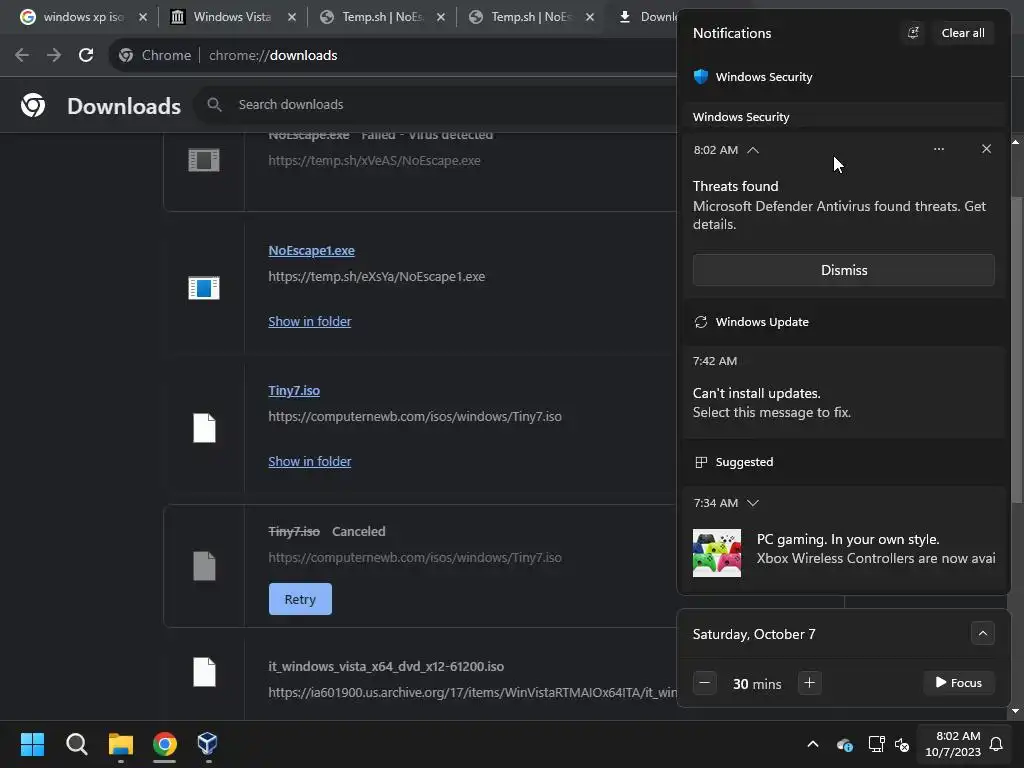This screenshot has width=1024, height=768.
Task: Click the Chrome back arrow
Action: coord(22,56)
